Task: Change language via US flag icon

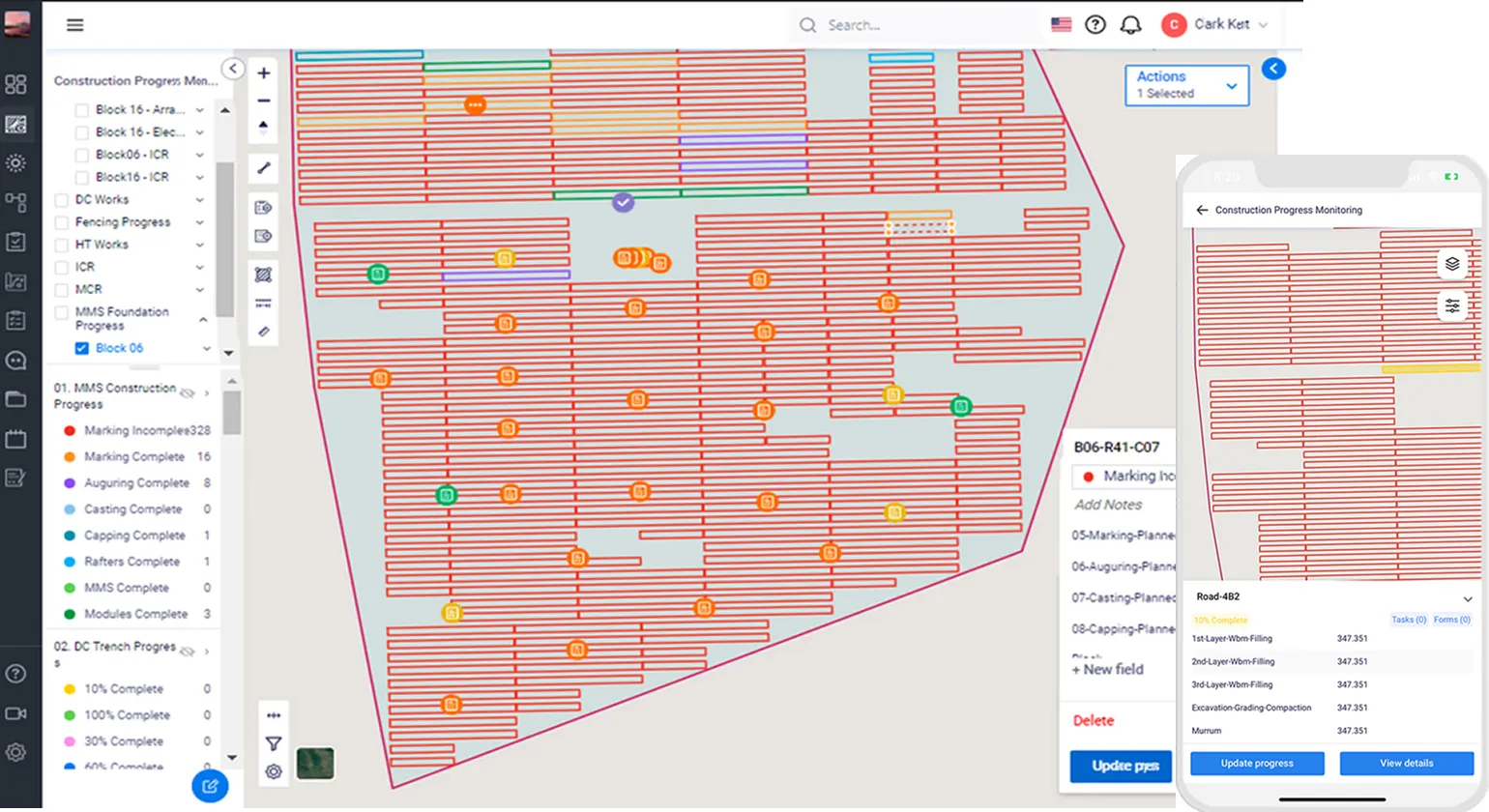Action: (1061, 25)
